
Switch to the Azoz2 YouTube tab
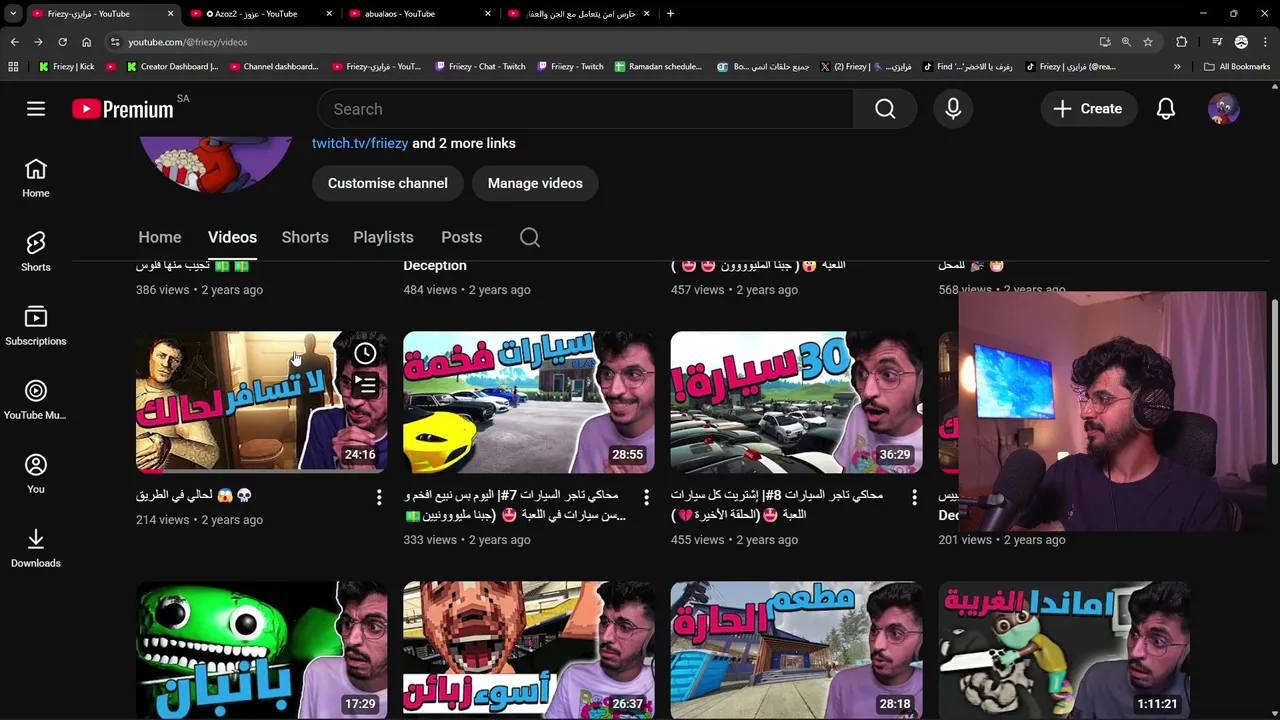262,14
